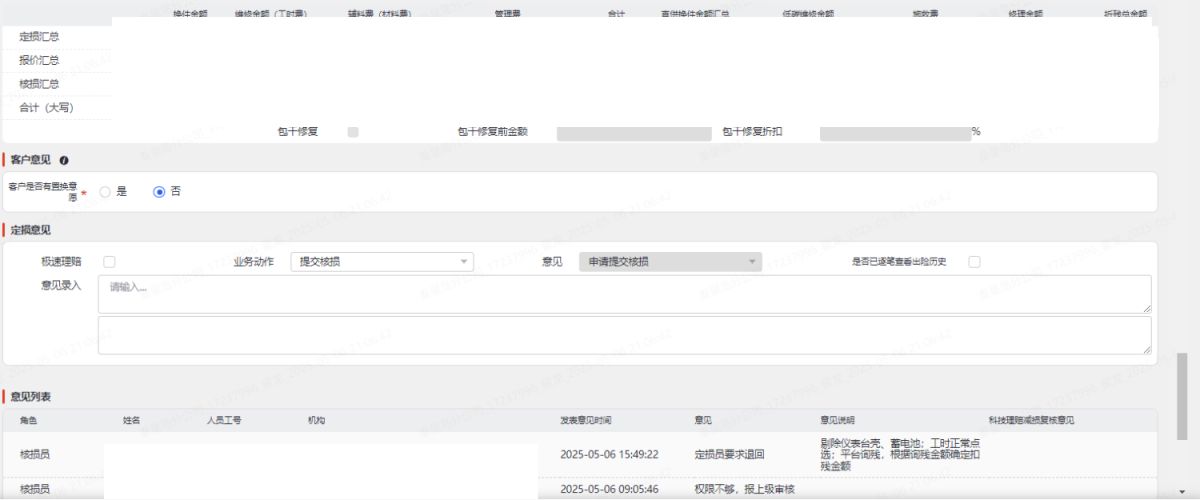
Task: Click resize handle of second opinion text box
Action: point(1146,349)
